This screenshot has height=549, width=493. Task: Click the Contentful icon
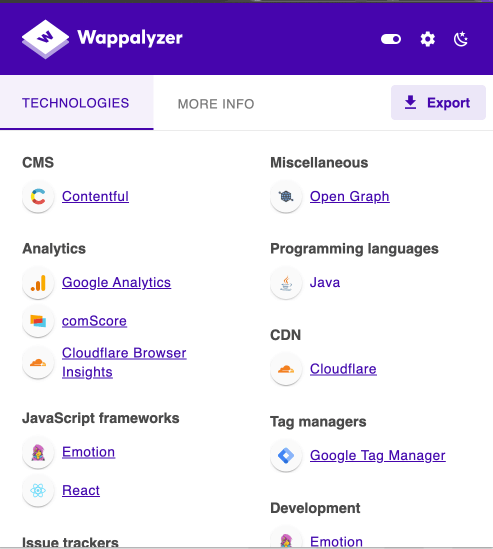[38, 196]
